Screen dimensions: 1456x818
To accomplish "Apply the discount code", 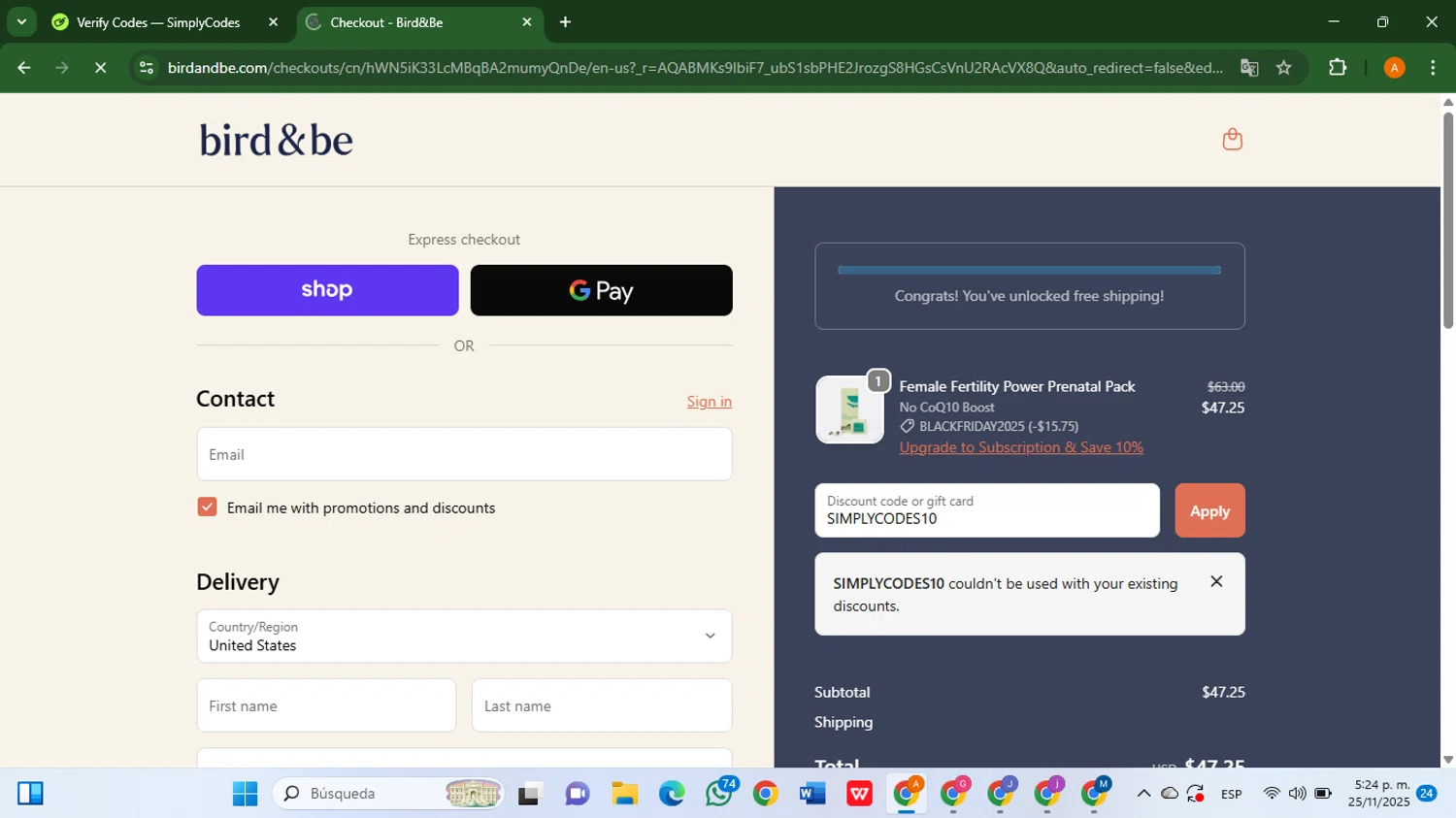I will click(x=1209, y=510).
